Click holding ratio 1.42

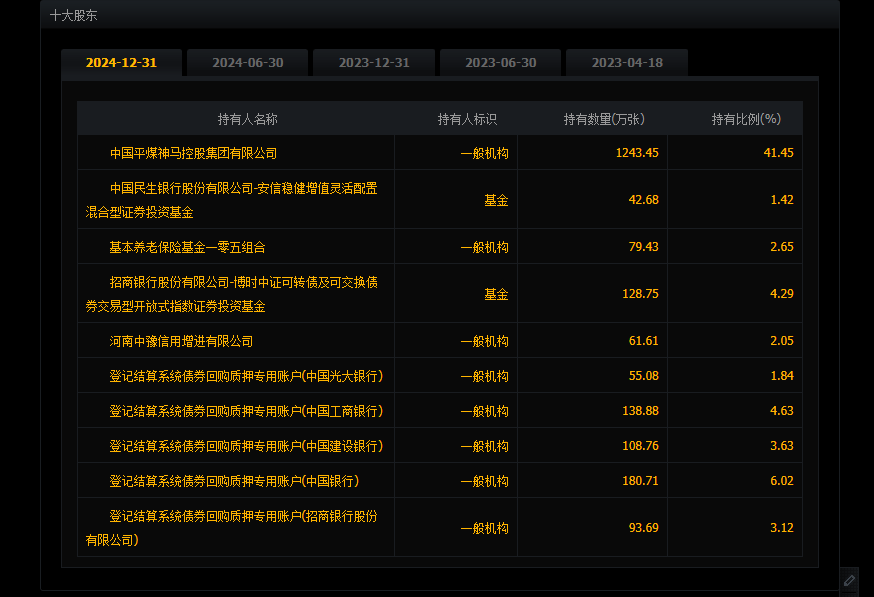pos(782,200)
